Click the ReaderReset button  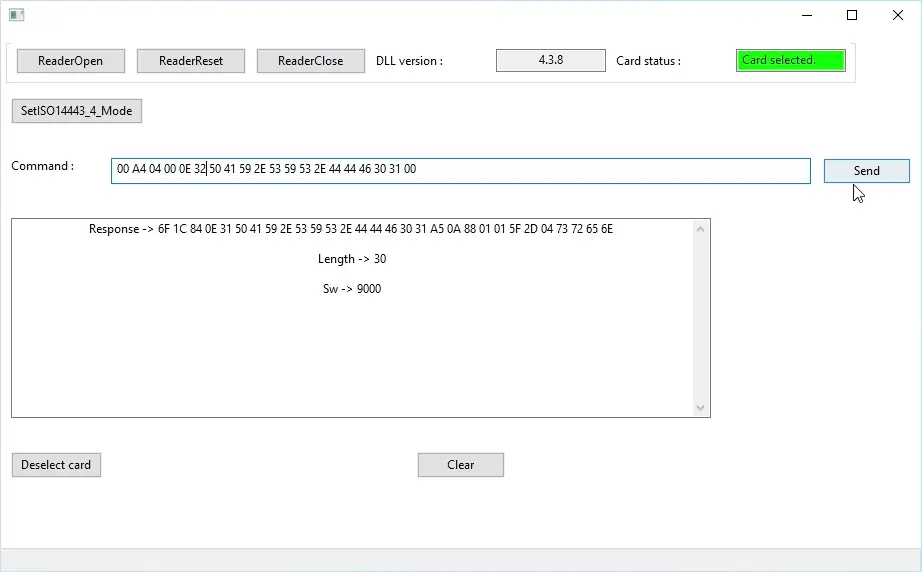coord(191,61)
